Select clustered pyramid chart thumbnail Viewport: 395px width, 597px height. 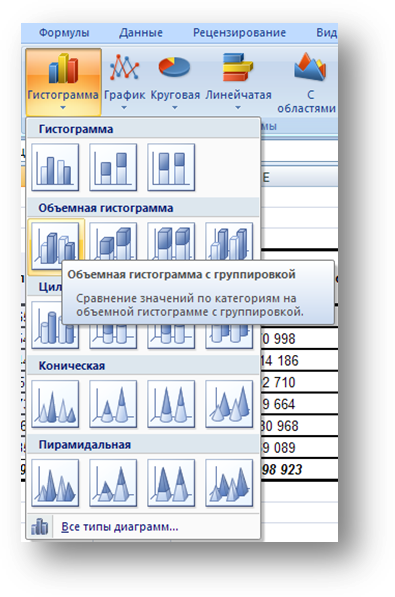click(x=55, y=483)
